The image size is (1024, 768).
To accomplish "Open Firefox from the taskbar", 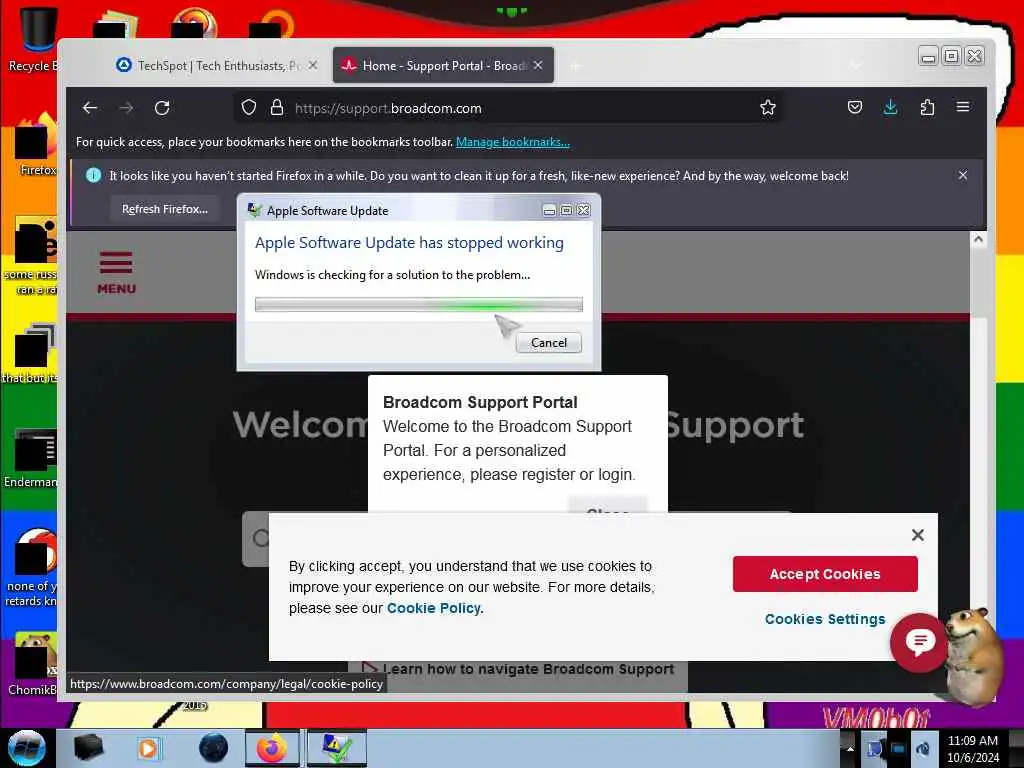I will point(272,748).
